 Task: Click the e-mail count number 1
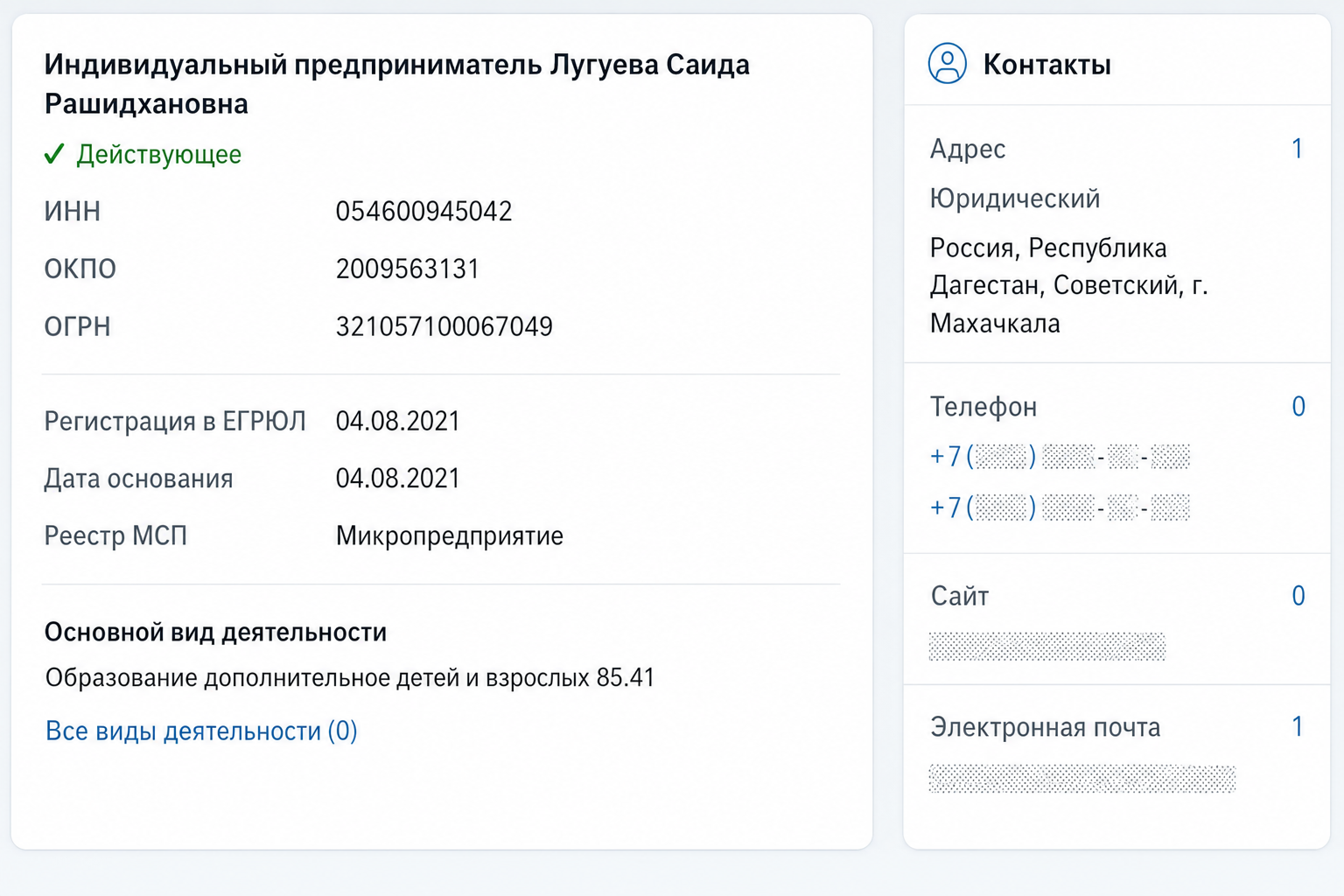pos(1298,726)
